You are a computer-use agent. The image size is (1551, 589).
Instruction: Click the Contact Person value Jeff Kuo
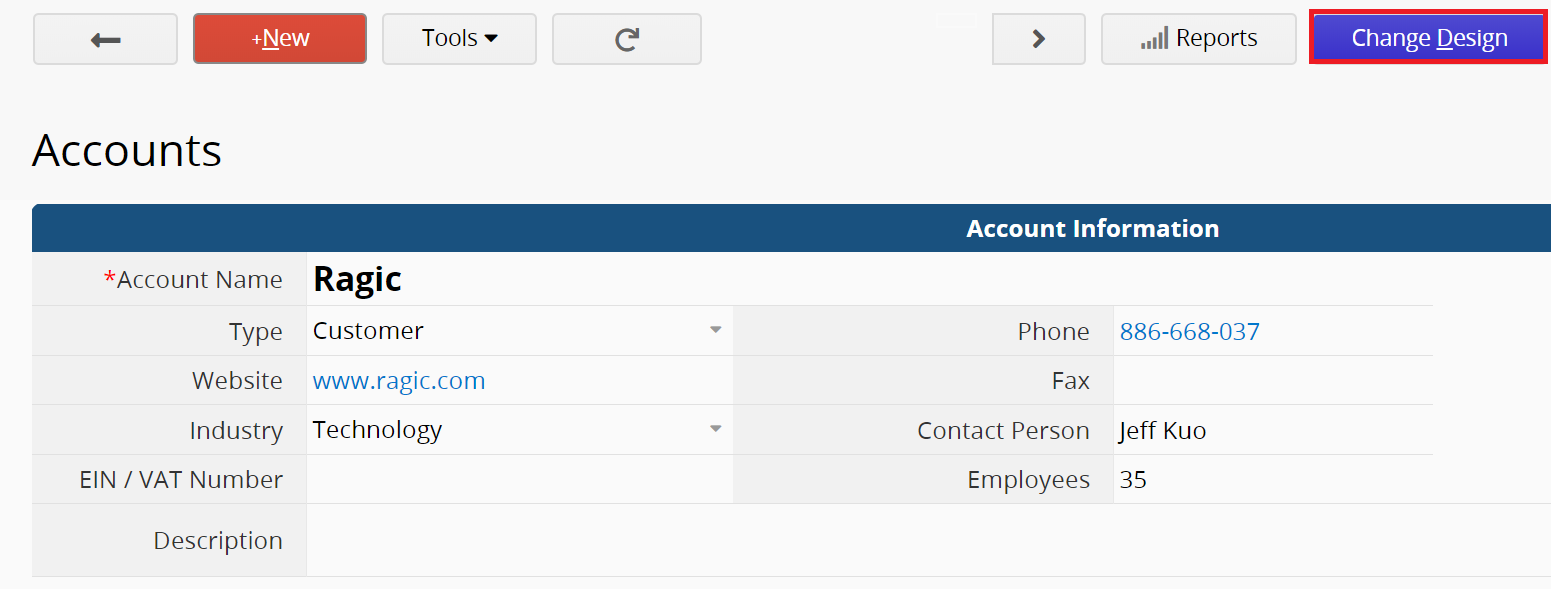coord(1162,430)
